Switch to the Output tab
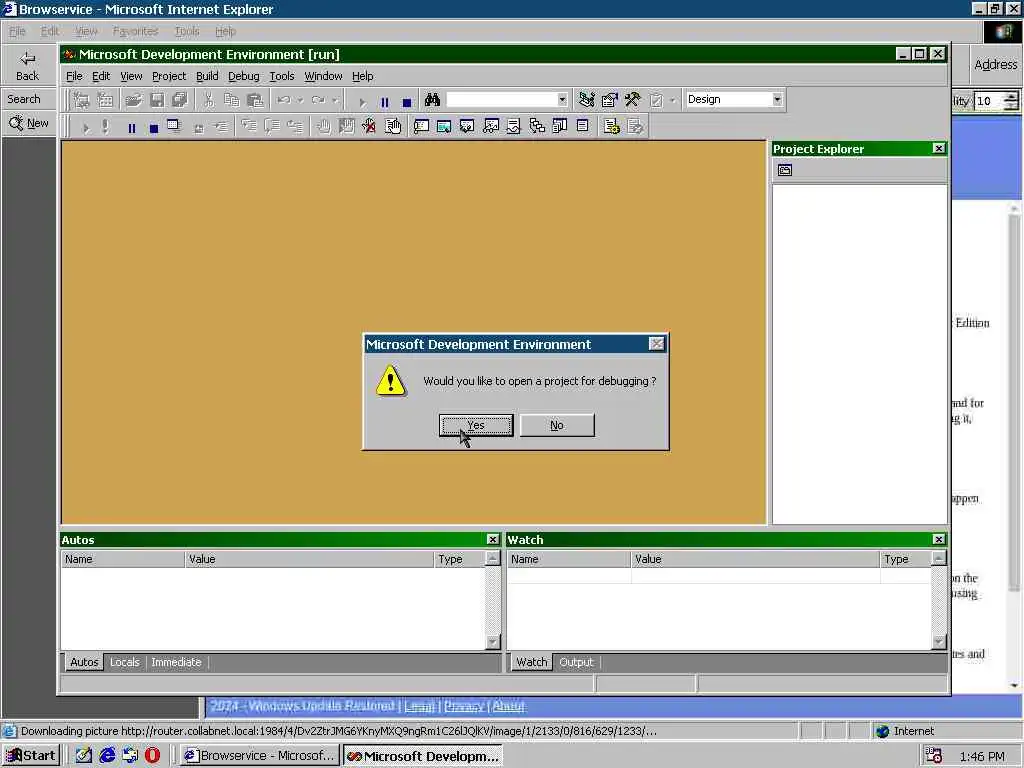Screen dimensions: 1024x768 click(x=576, y=662)
